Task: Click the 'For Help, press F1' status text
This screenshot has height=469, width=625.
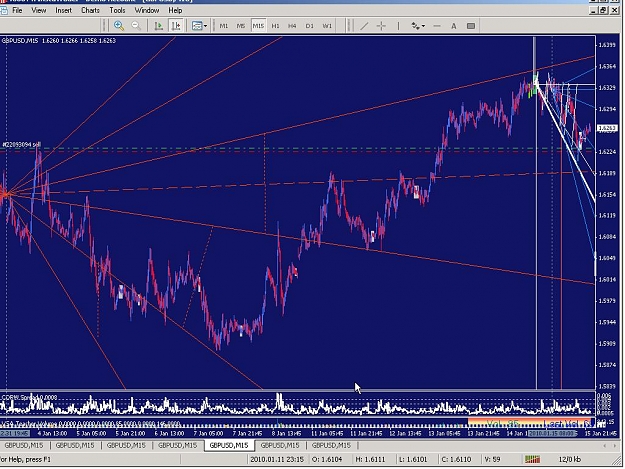Action: pos(25,459)
